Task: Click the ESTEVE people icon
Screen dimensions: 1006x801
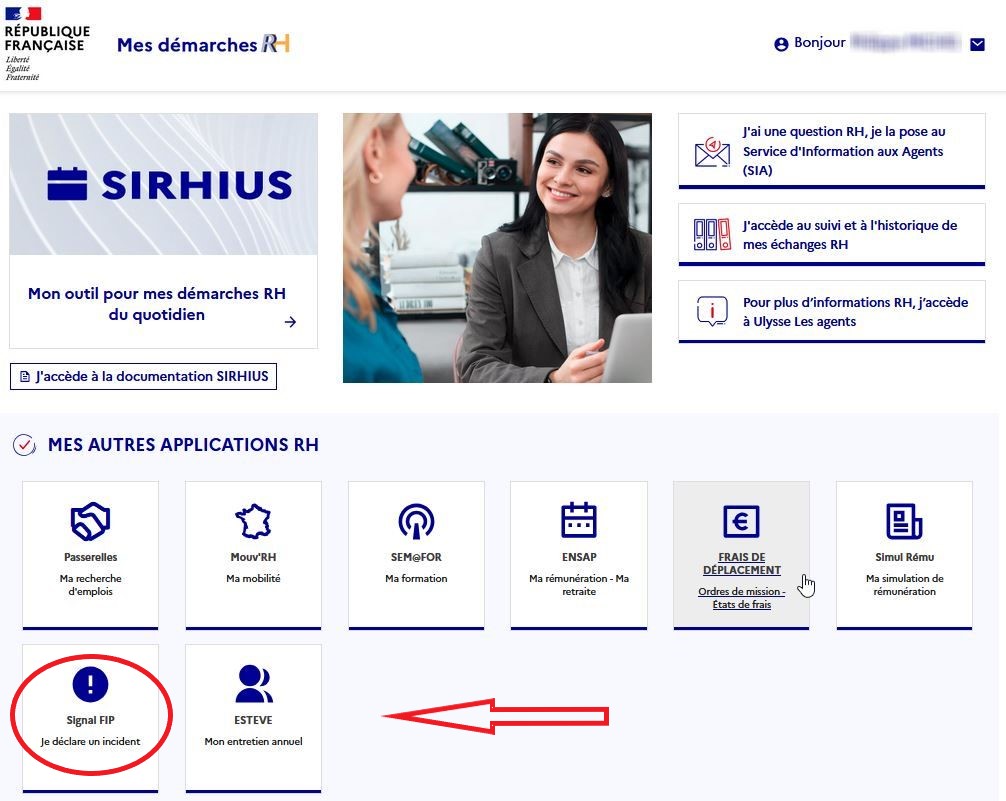Action: pos(253,684)
